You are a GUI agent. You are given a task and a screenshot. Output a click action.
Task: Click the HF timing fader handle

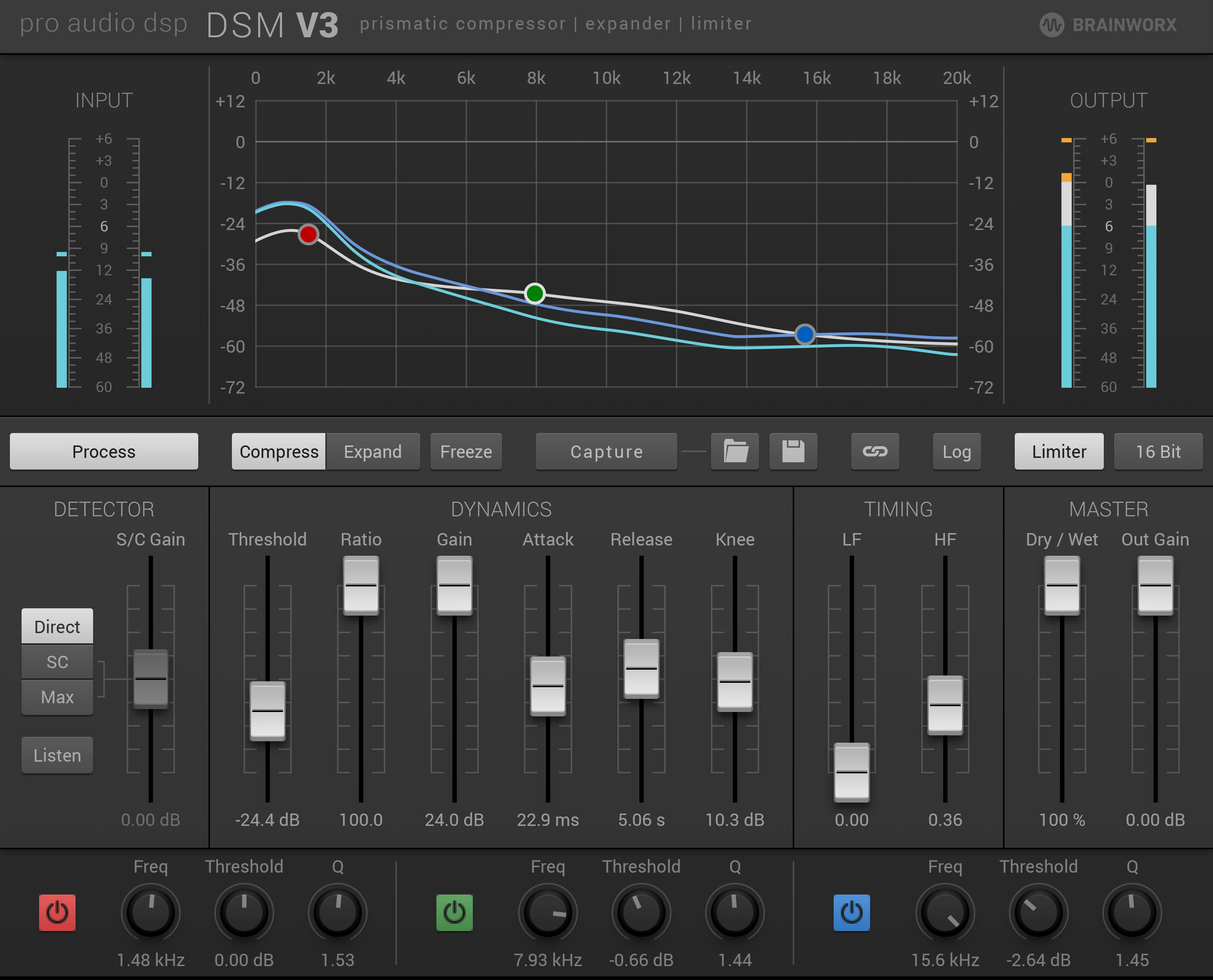[x=945, y=705]
